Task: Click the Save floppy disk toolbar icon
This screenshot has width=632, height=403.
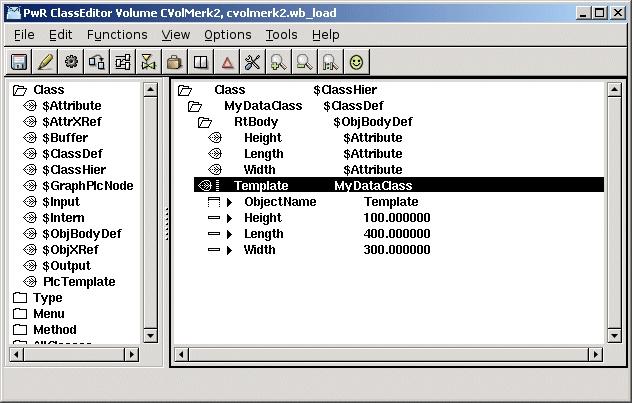Action: point(19,62)
